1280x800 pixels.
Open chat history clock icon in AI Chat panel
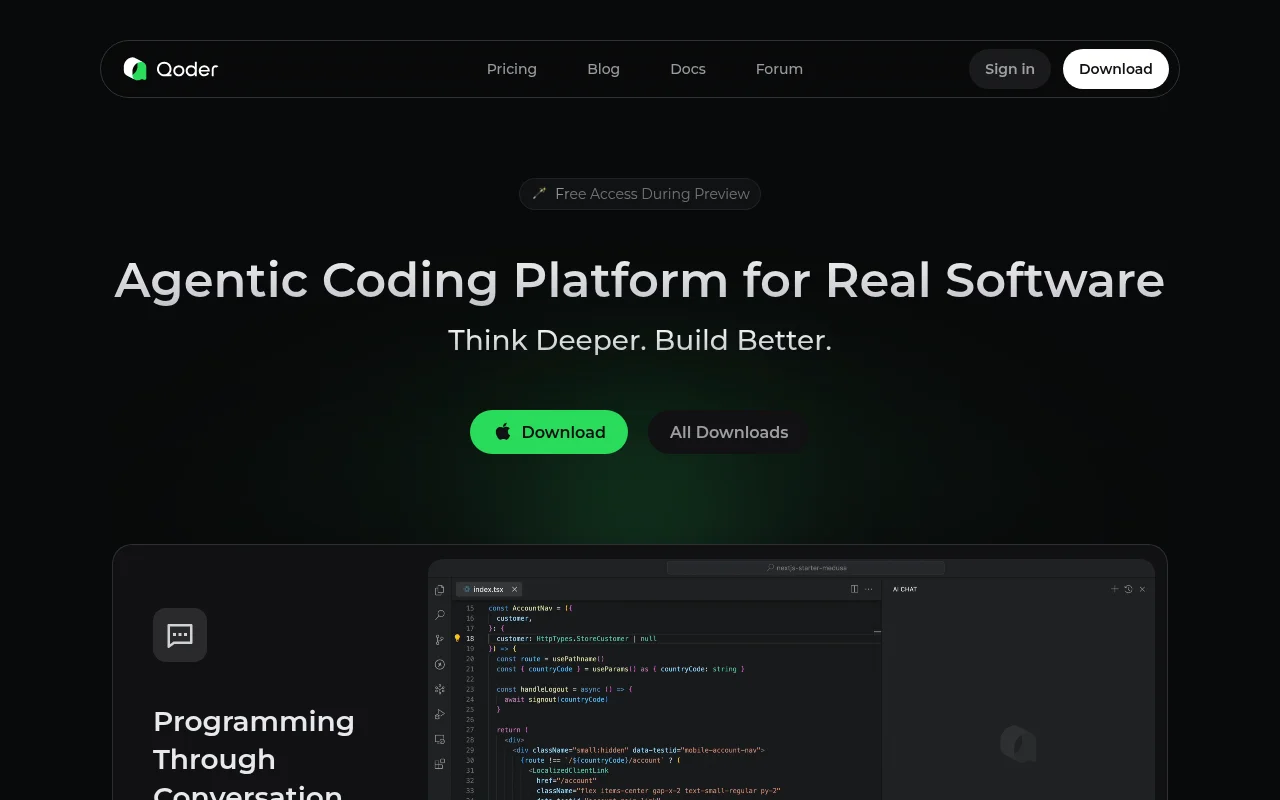coord(1128,589)
